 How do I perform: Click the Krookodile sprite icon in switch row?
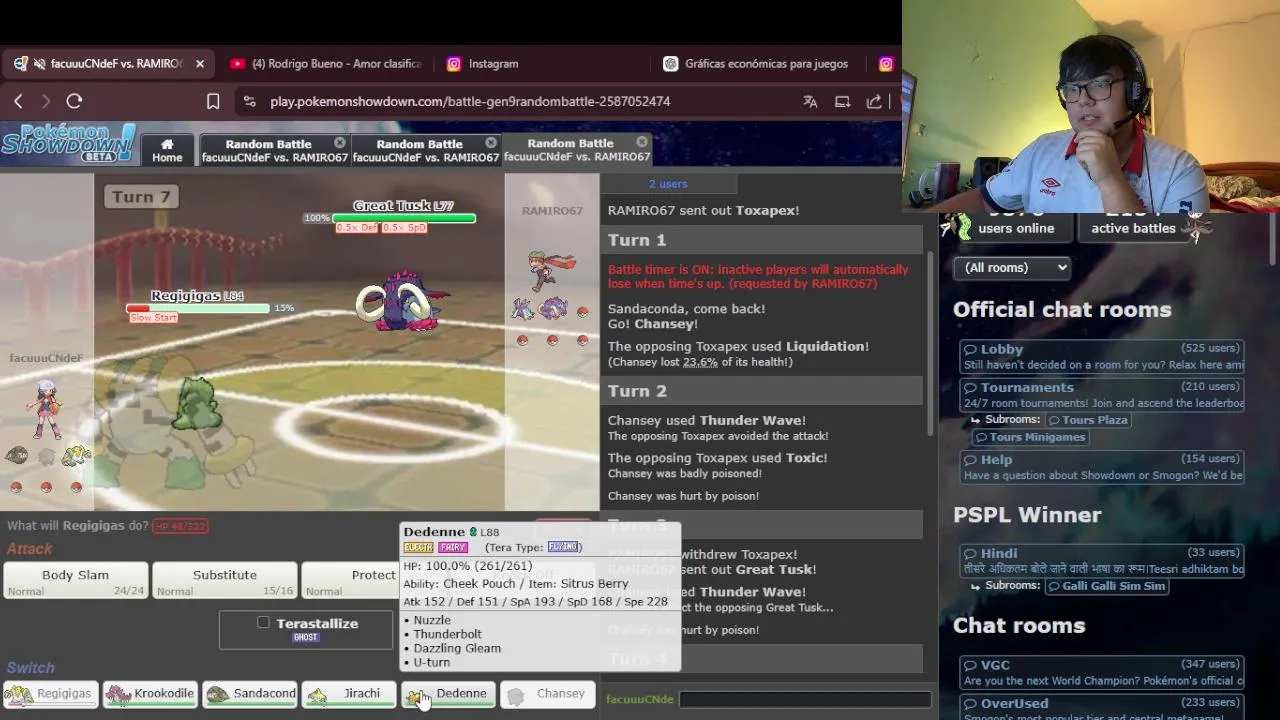tap(119, 694)
